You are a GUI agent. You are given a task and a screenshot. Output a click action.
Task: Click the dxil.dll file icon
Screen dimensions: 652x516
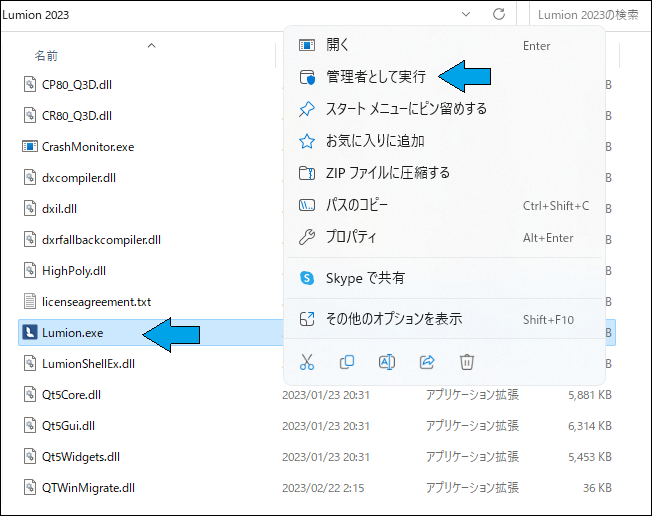[30, 208]
